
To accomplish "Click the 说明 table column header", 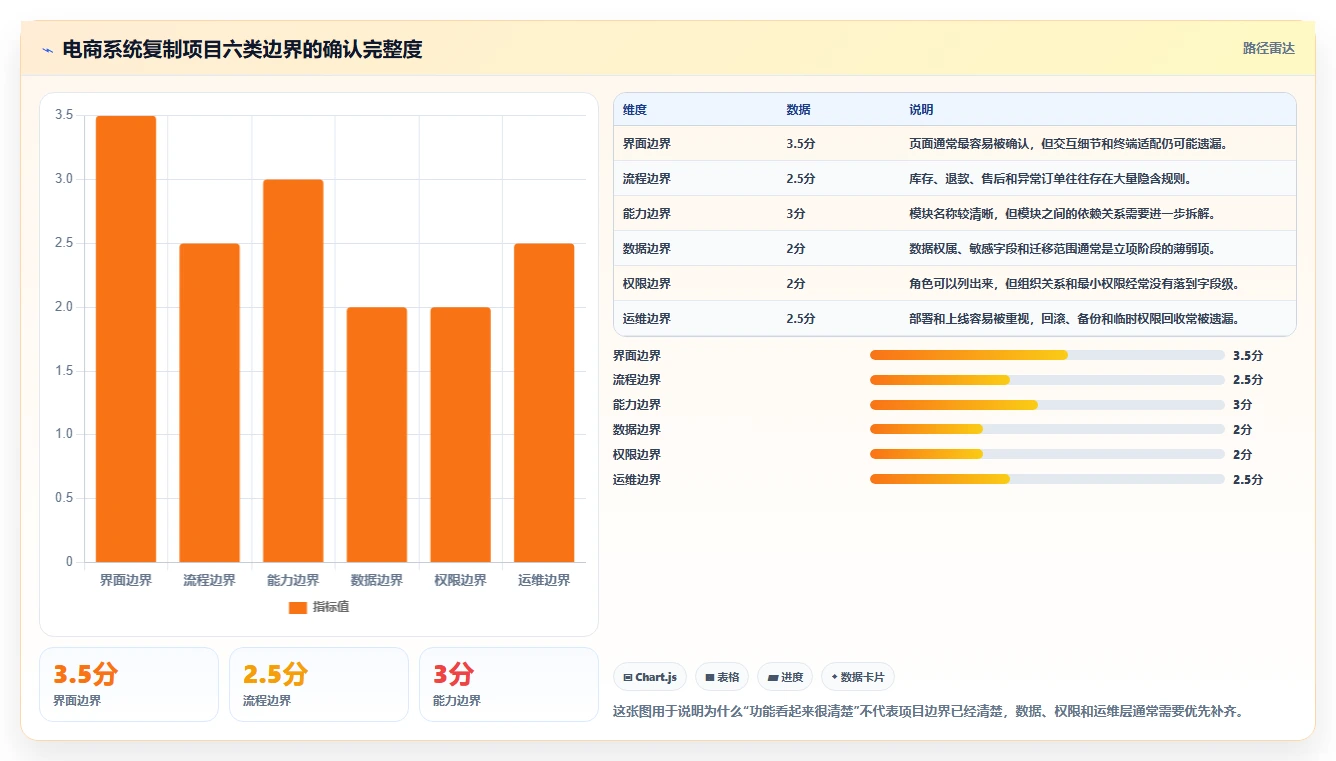I will 921,110.
